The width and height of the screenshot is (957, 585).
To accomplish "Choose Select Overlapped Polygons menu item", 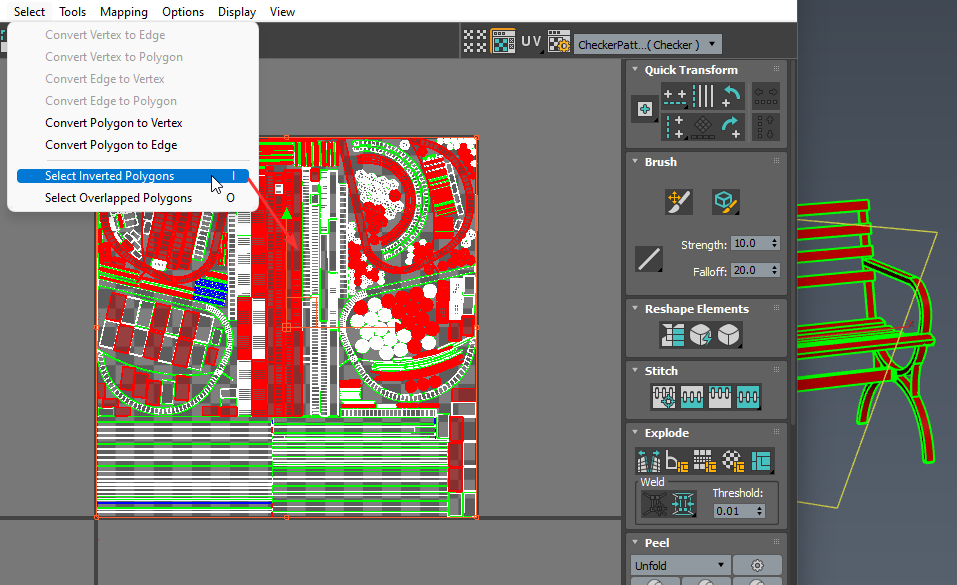I will tap(118, 198).
